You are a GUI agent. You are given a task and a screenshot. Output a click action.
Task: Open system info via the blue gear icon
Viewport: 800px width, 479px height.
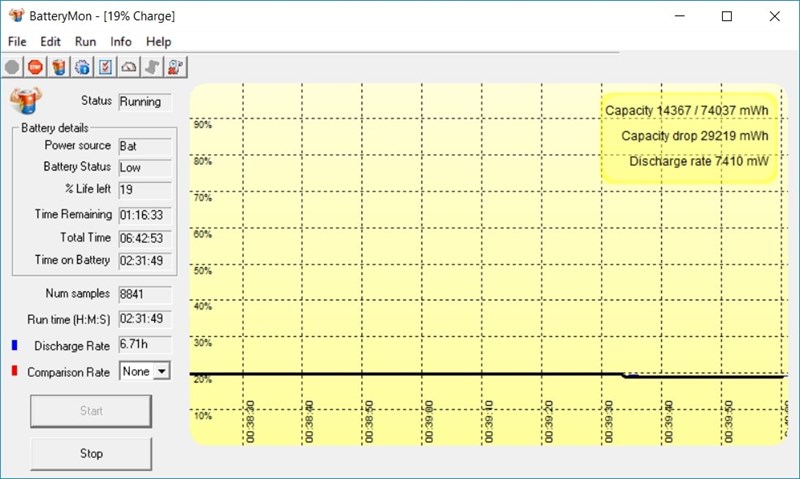82,67
